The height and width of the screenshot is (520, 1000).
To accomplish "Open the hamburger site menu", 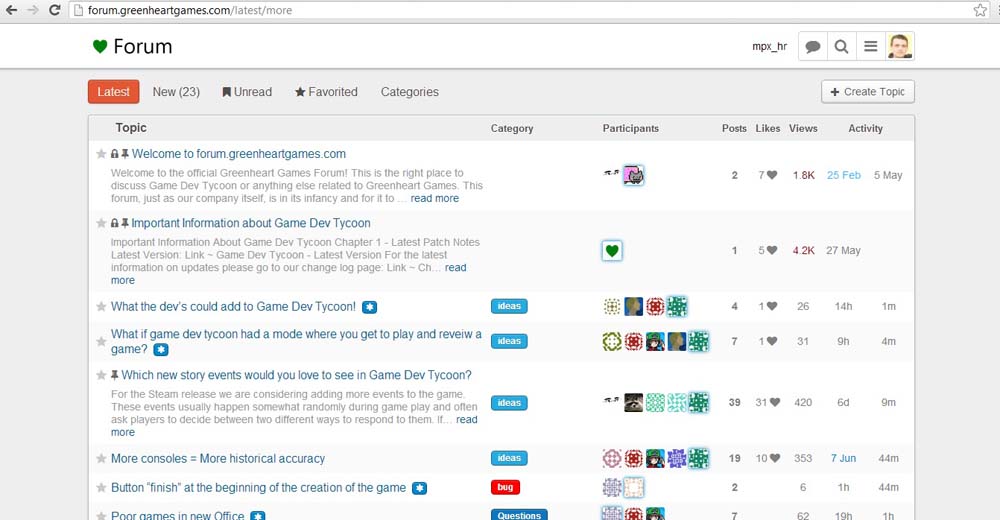I will click(871, 47).
